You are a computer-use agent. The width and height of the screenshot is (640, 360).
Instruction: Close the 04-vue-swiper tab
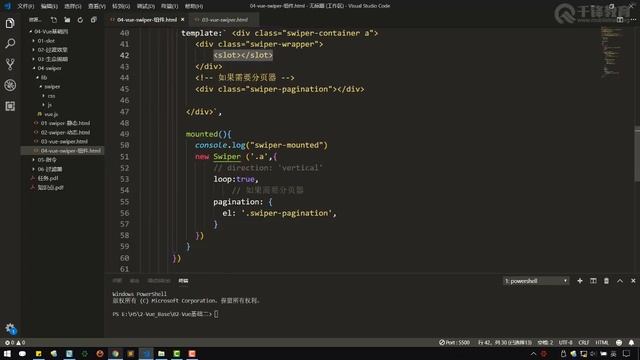pyautogui.click(x=182, y=20)
